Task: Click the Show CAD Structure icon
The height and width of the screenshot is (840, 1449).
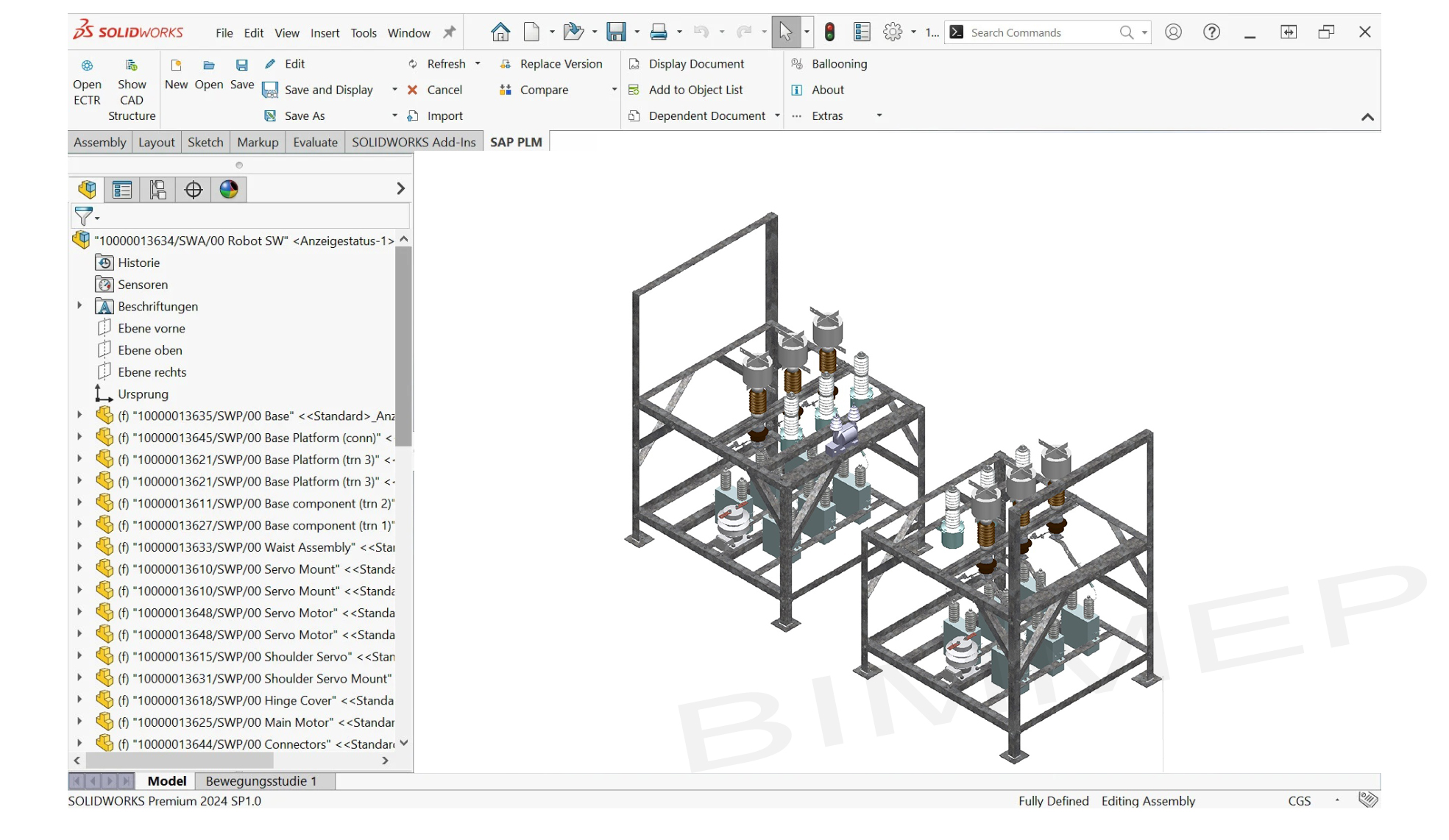Action: [132, 65]
